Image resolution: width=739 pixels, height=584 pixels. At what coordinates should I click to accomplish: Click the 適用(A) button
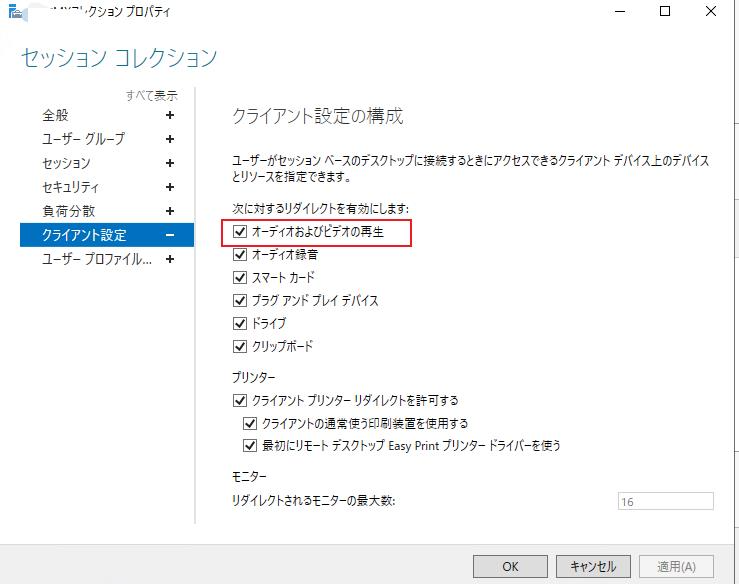pos(676,566)
